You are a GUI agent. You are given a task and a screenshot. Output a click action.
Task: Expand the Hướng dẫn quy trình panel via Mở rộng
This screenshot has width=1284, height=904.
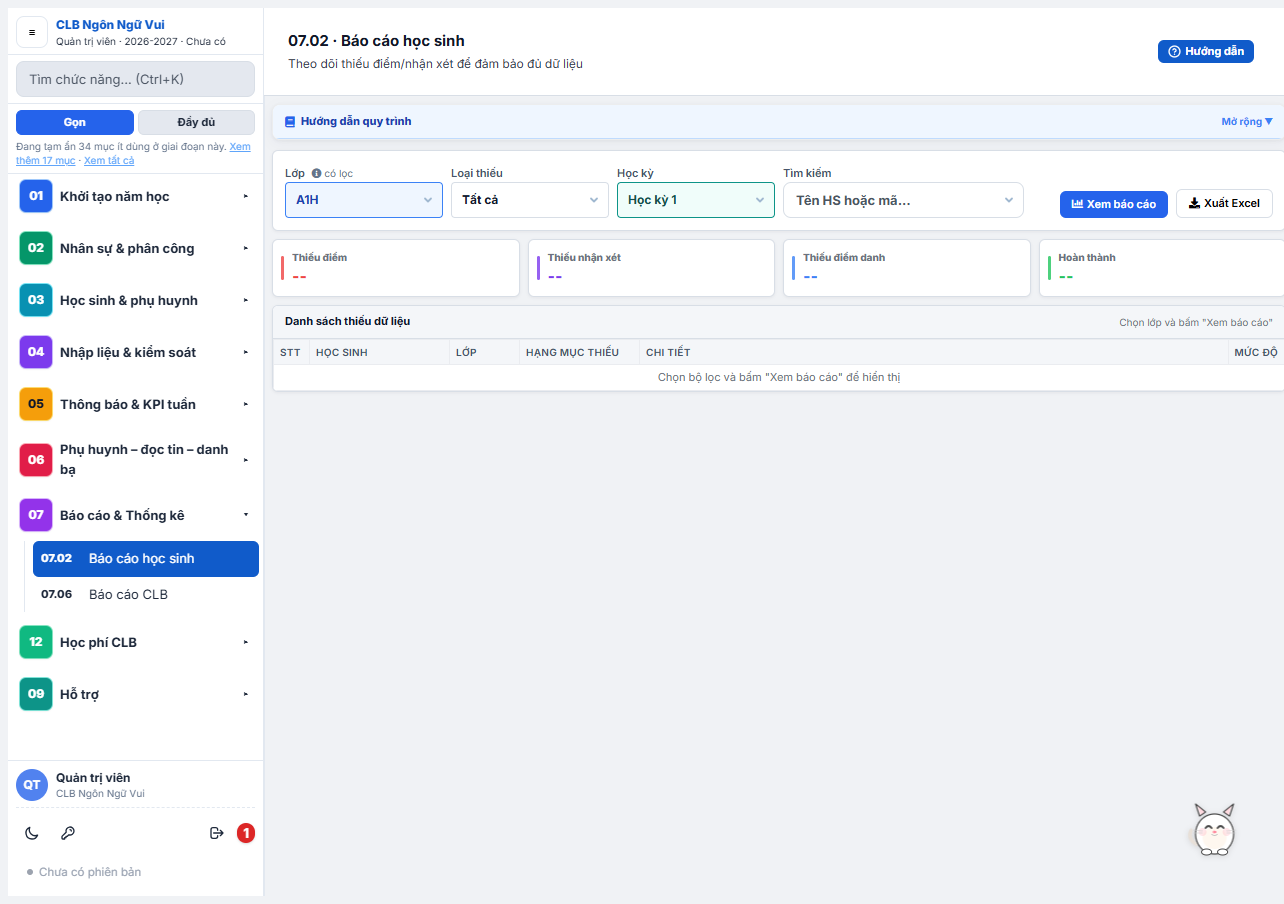1247,122
